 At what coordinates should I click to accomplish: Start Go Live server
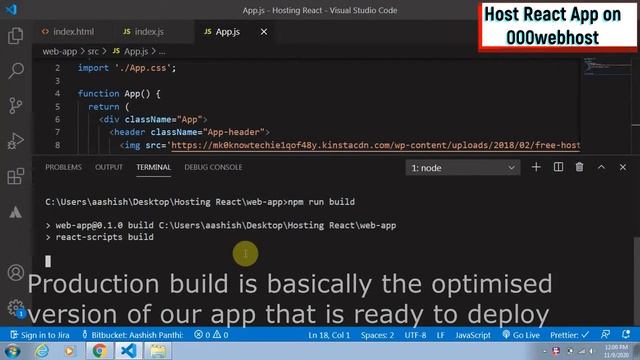click(x=521, y=335)
